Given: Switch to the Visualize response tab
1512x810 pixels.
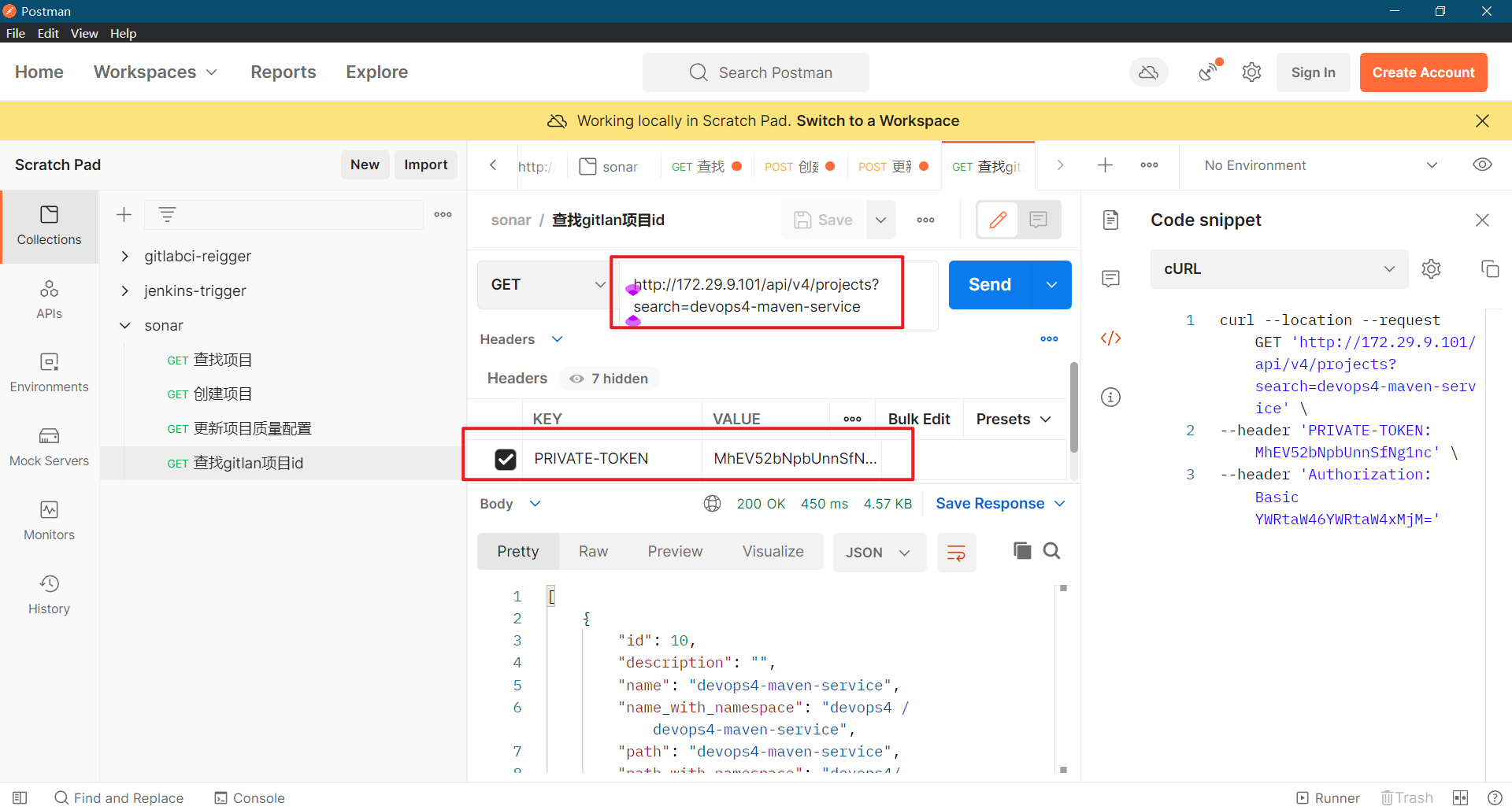Looking at the screenshot, I should [773, 551].
